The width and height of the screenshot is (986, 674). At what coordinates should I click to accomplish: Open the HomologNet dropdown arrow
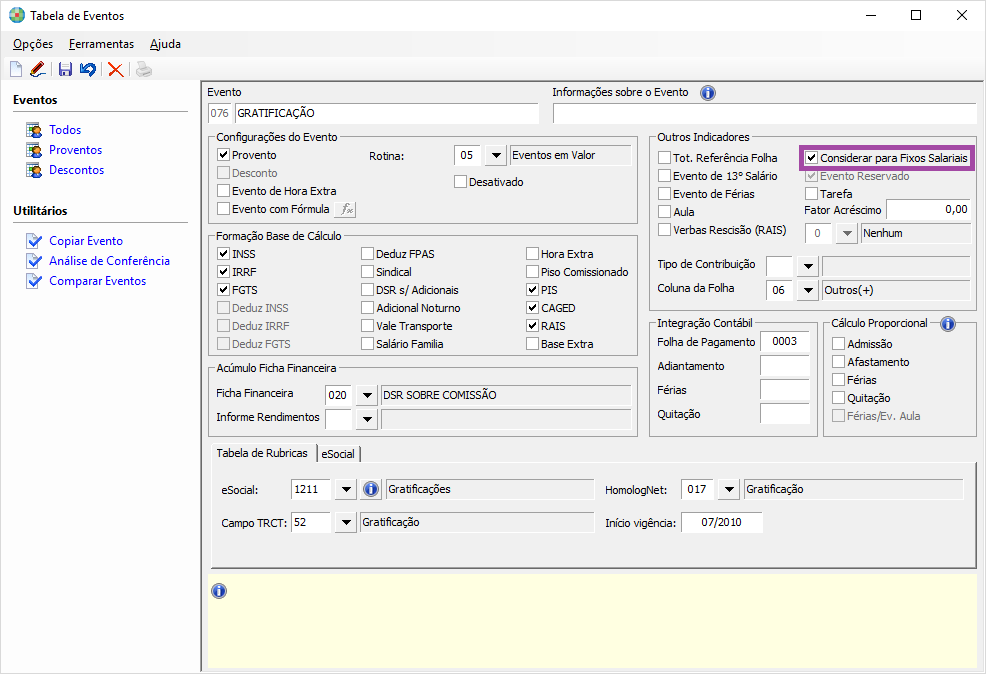point(729,489)
